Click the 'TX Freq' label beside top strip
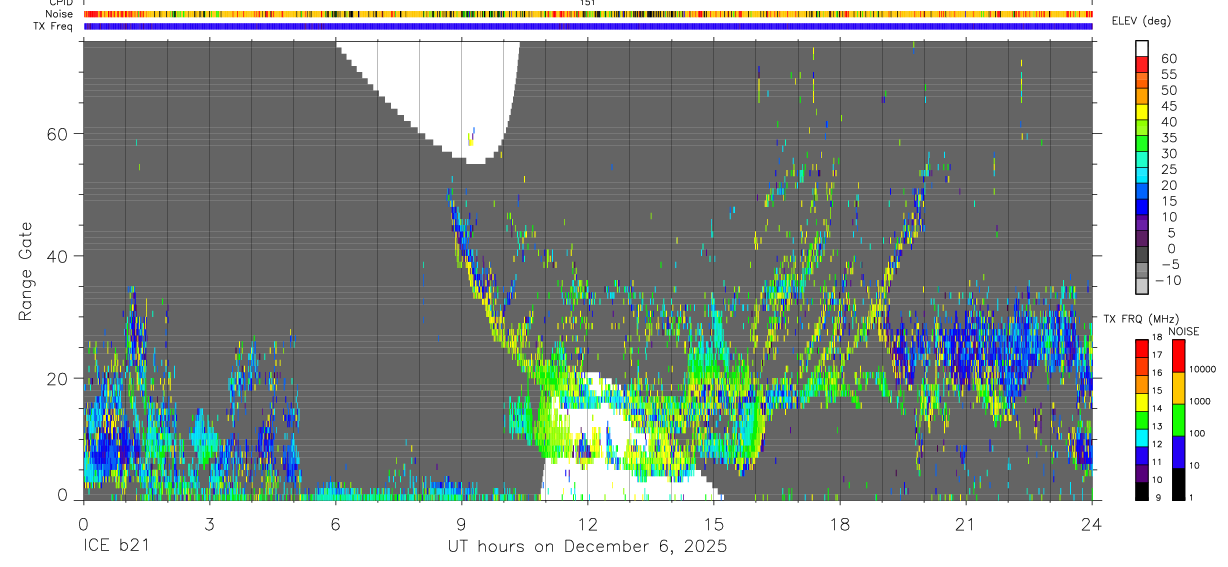 (x=54, y=26)
